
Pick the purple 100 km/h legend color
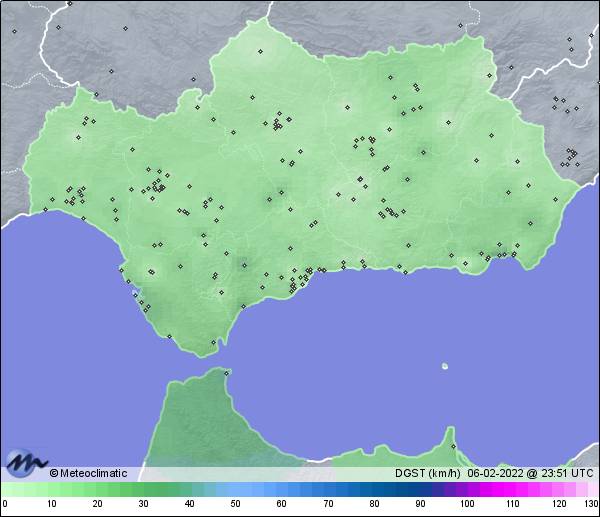(465, 490)
